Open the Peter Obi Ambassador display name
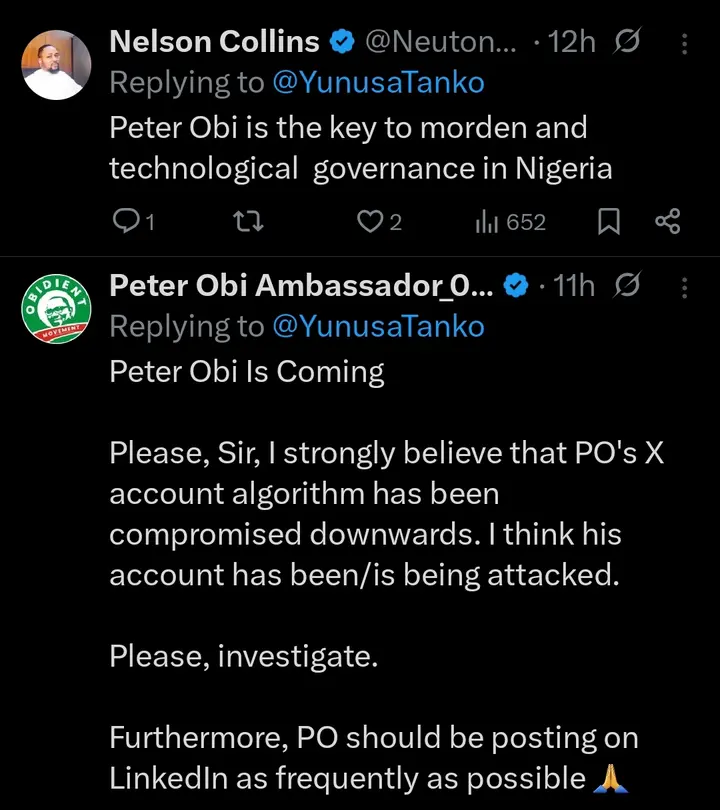 (x=300, y=287)
